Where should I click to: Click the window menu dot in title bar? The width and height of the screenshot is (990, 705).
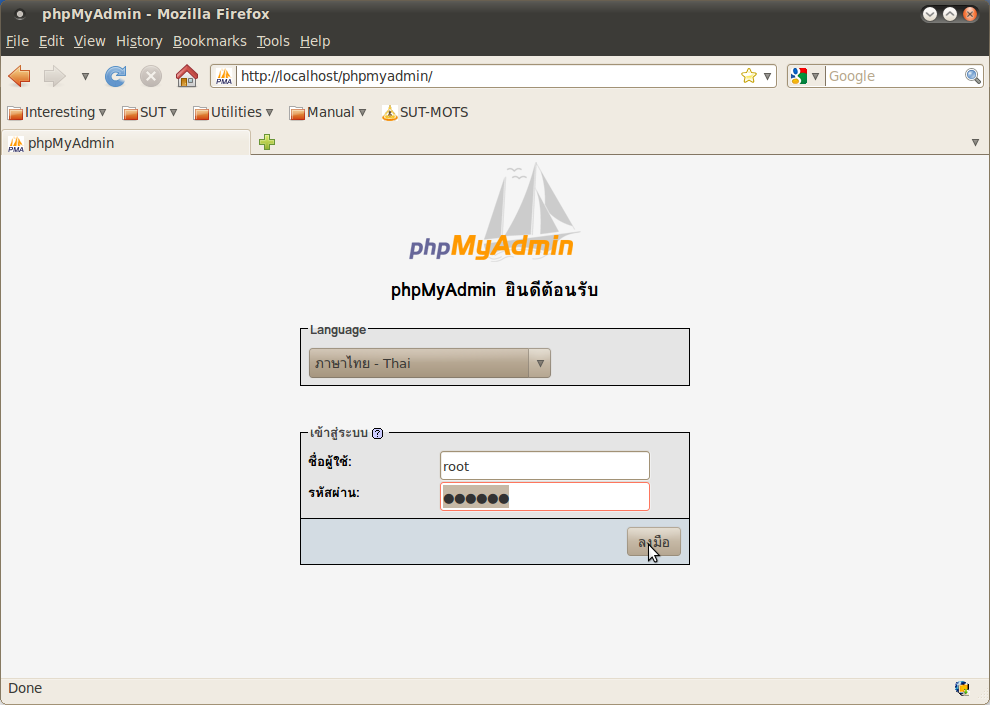point(20,14)
